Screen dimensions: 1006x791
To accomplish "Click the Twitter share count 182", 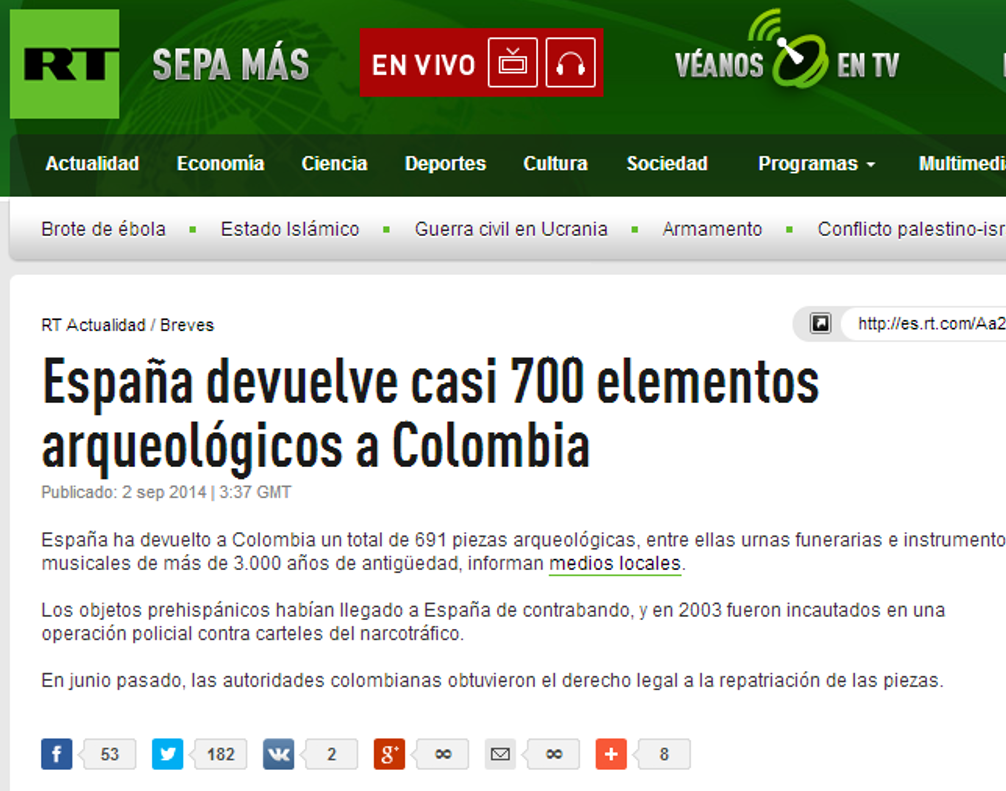I will (x=221, y=754).
